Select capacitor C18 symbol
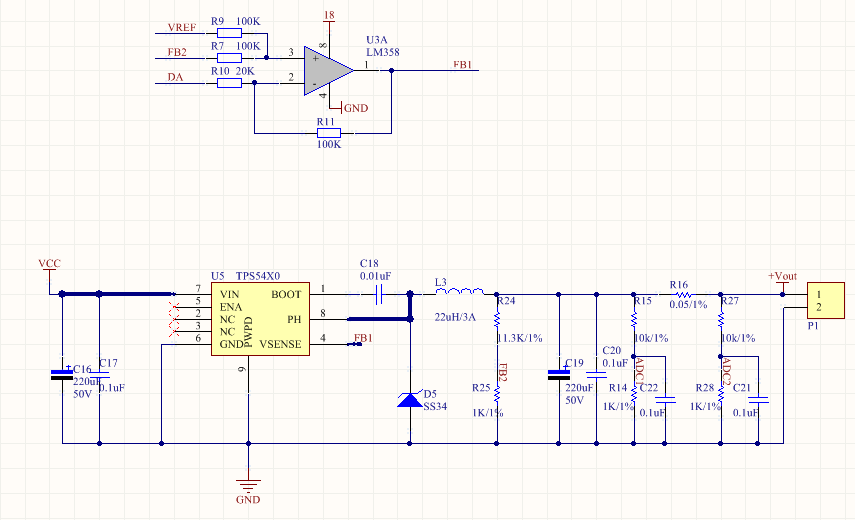 [380, 294]
